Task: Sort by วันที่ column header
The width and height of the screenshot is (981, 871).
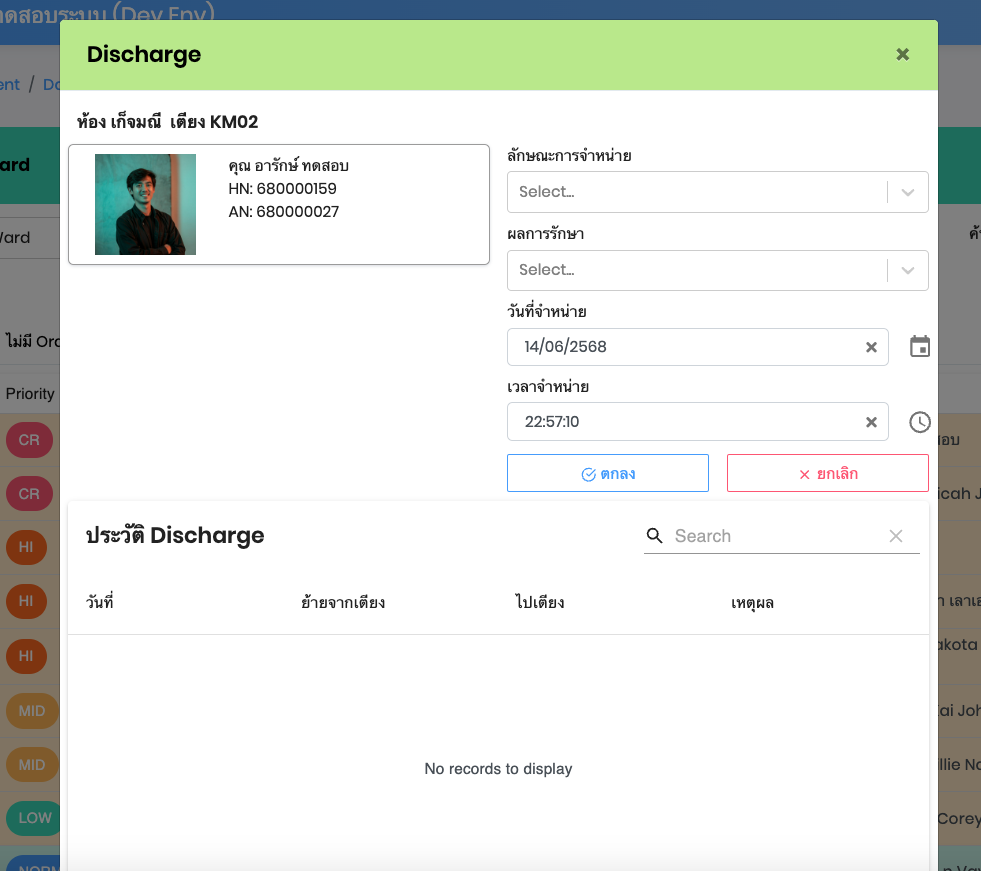Action: point(100,602)
